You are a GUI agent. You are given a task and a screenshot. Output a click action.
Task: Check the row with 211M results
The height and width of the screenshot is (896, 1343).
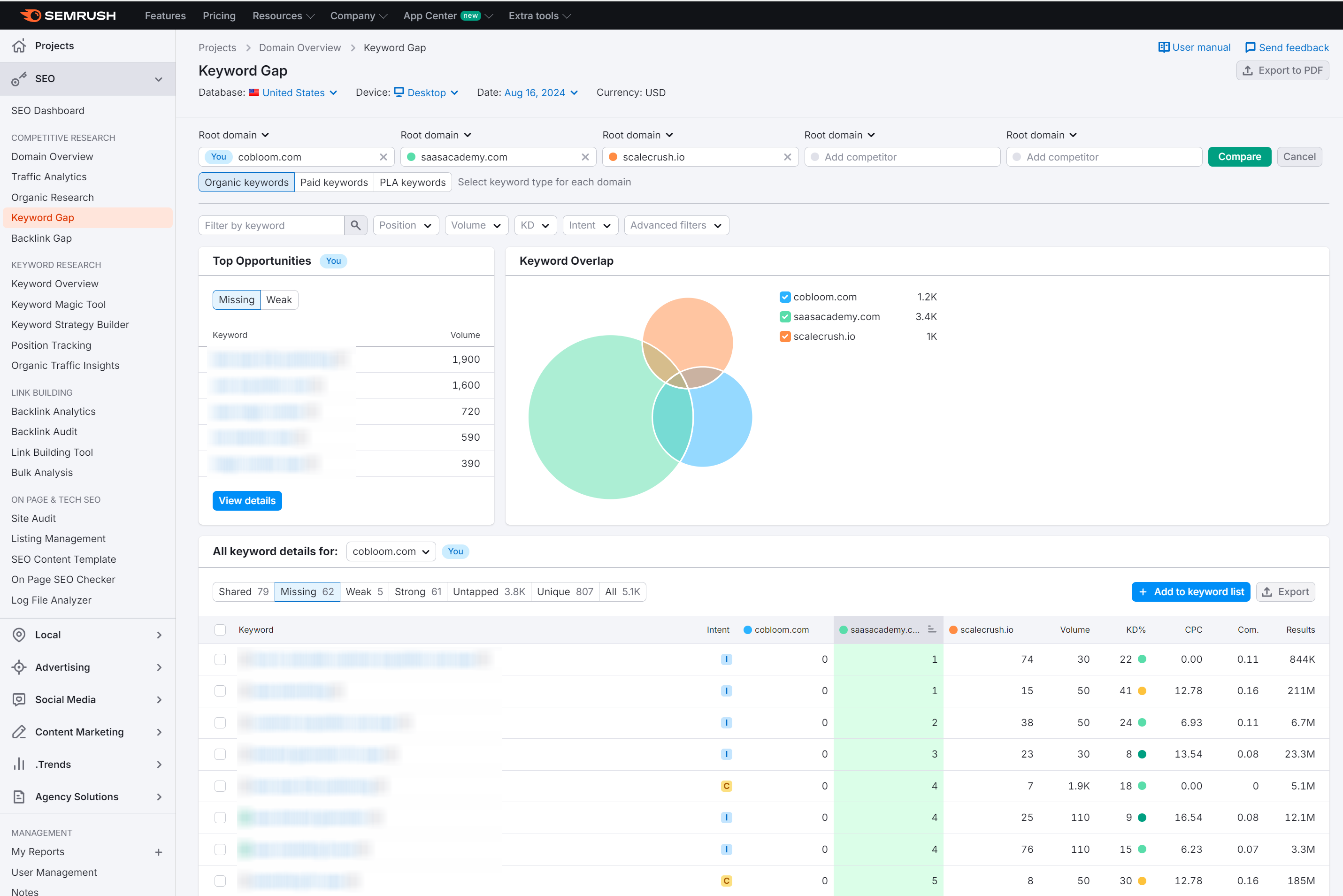(x=220, y=691)
